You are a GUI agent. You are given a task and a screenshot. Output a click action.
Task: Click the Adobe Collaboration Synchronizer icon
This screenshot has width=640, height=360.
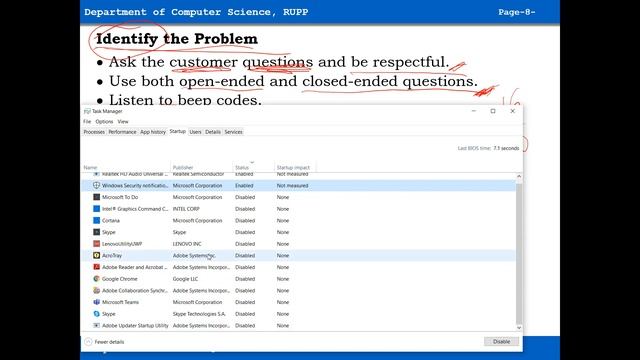96,291
